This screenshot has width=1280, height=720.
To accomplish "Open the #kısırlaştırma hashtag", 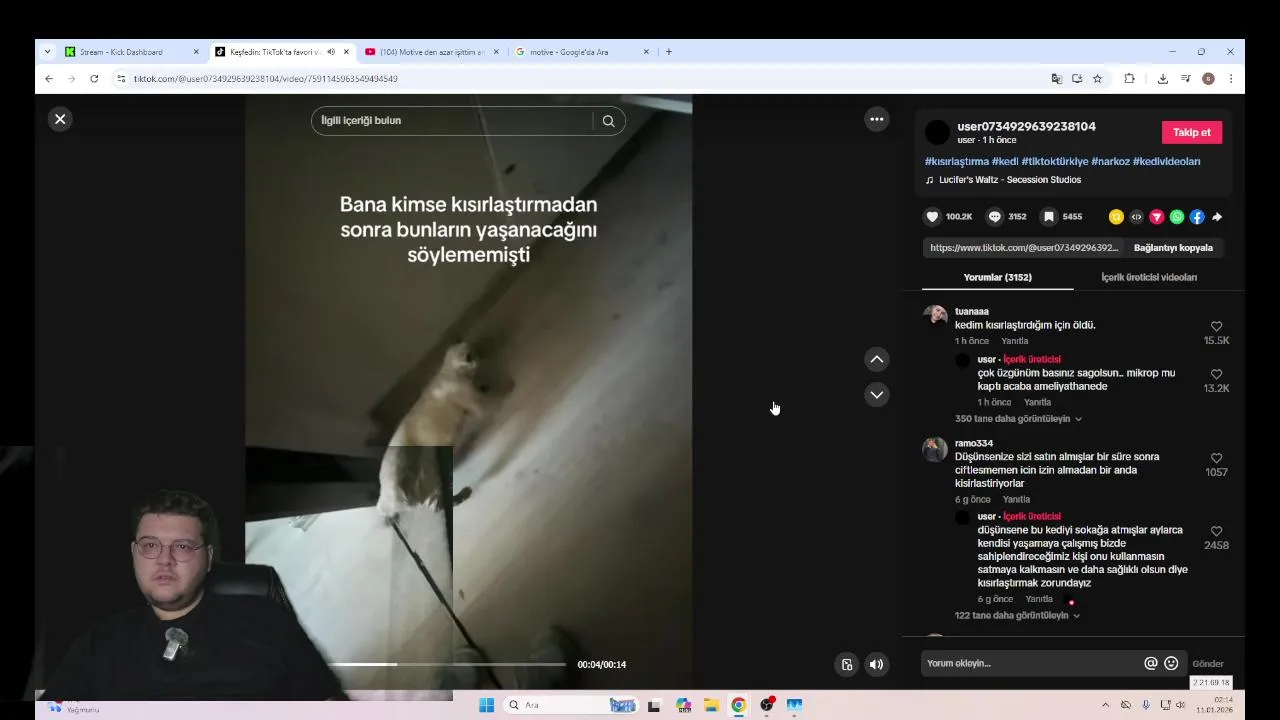I will point(957,161).
